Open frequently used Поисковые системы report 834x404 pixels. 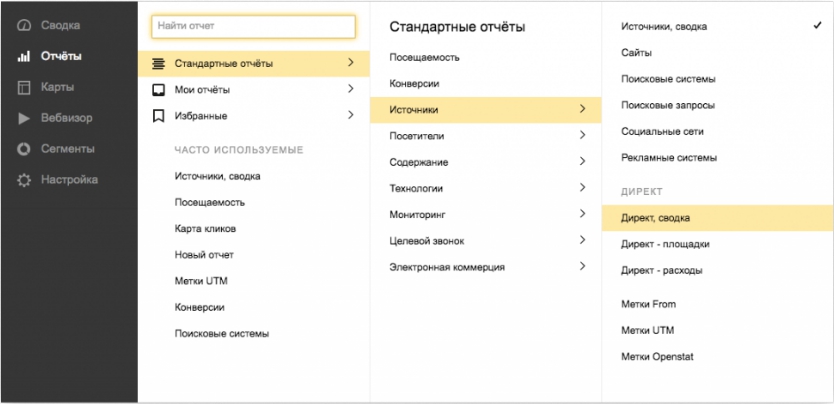[222, 334]
